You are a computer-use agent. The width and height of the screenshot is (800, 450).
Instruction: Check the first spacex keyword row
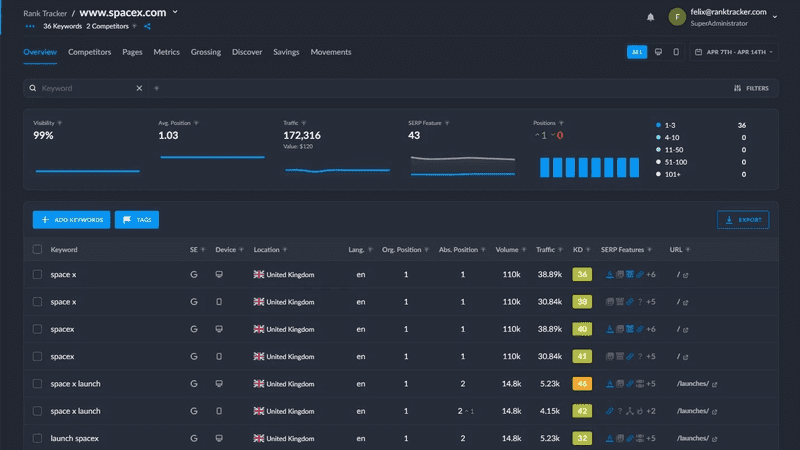[37, 329]
